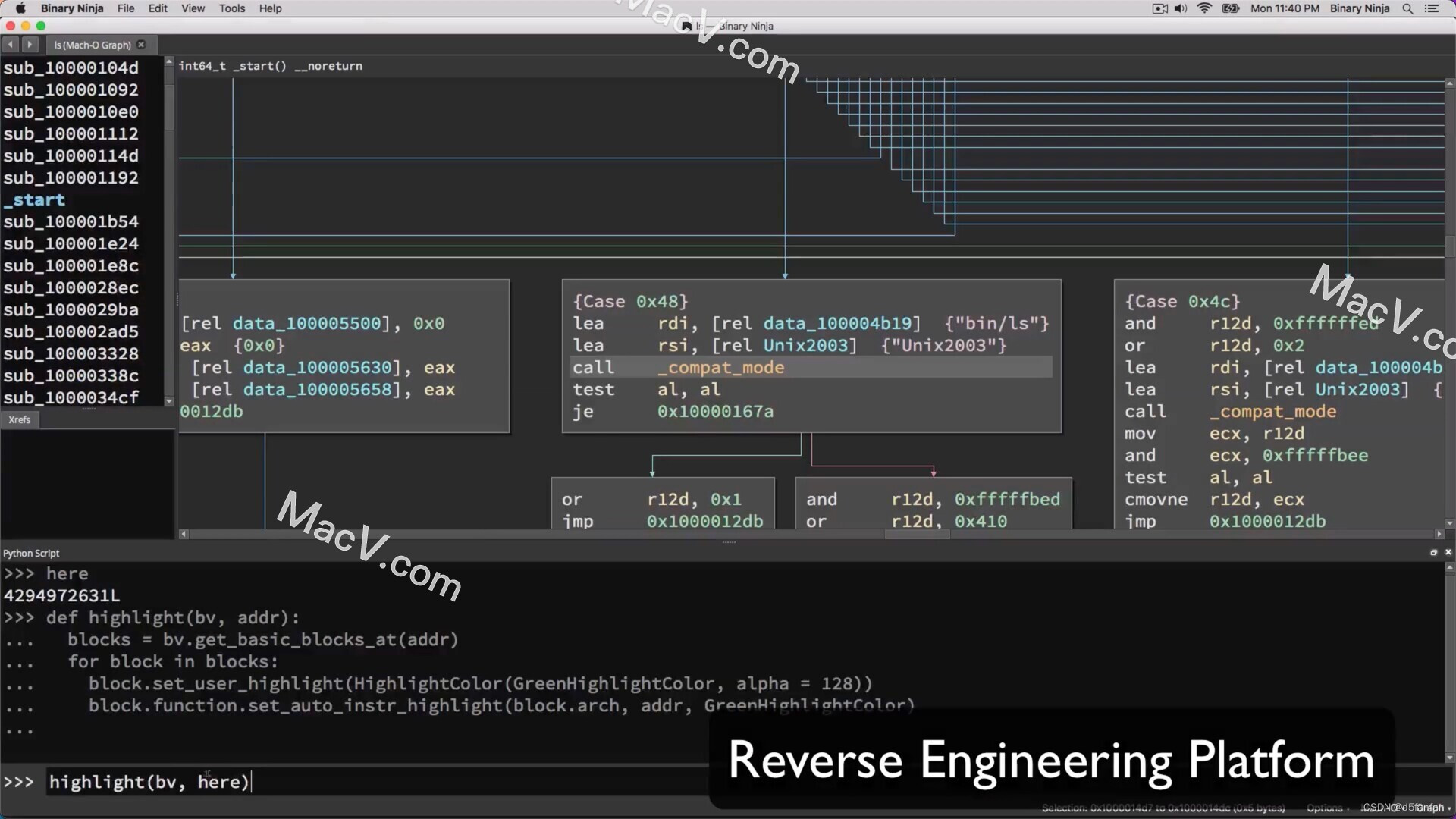This screenshot has height=819, width=1456.
Task: Float the Python Script console panel
Action: 1433,553
